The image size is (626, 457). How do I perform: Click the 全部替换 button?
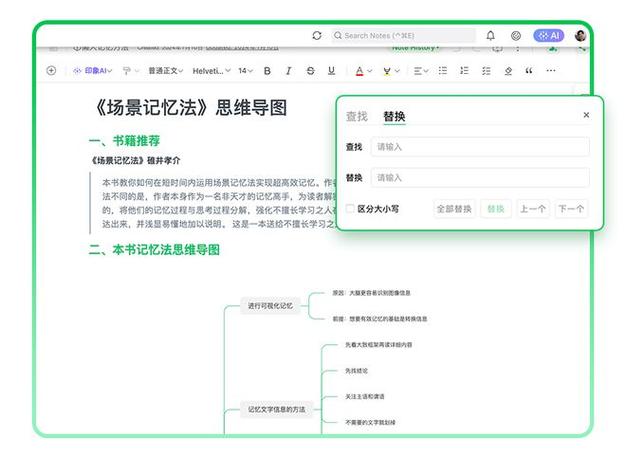pyautogui.click(x=453, y=209)
